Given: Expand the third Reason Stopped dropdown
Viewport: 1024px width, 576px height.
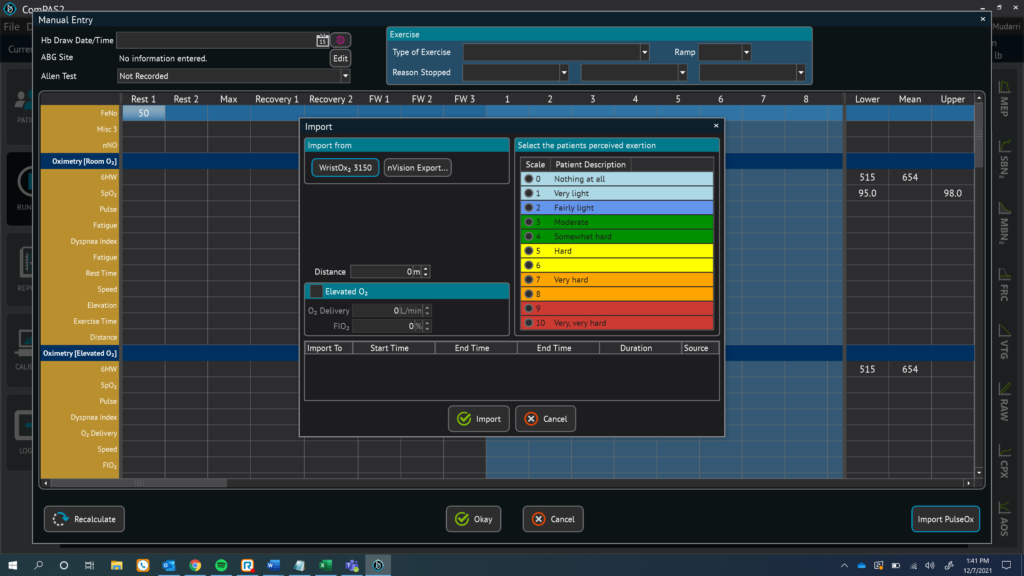Looking at the screenshot, I should (x=801, y=72).
